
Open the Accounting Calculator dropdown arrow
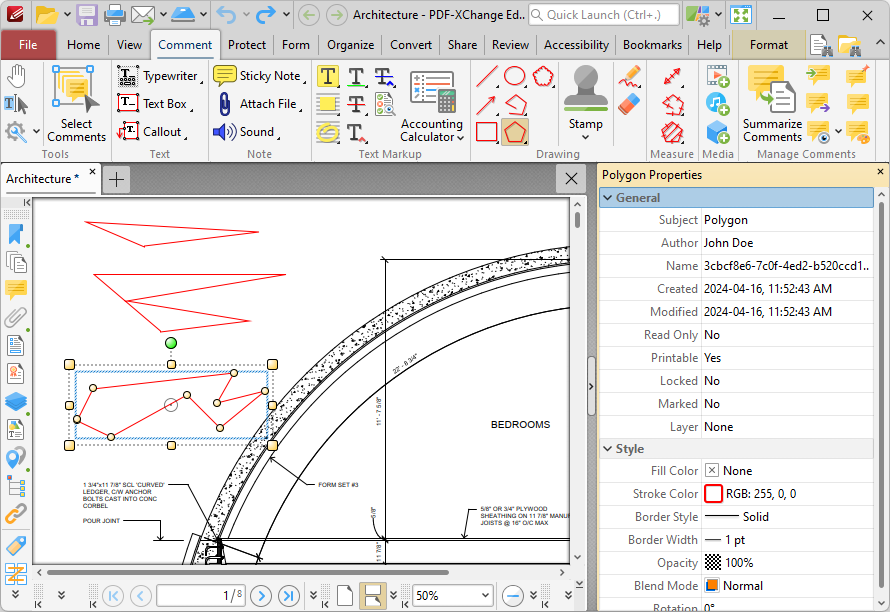coord(460,138)
